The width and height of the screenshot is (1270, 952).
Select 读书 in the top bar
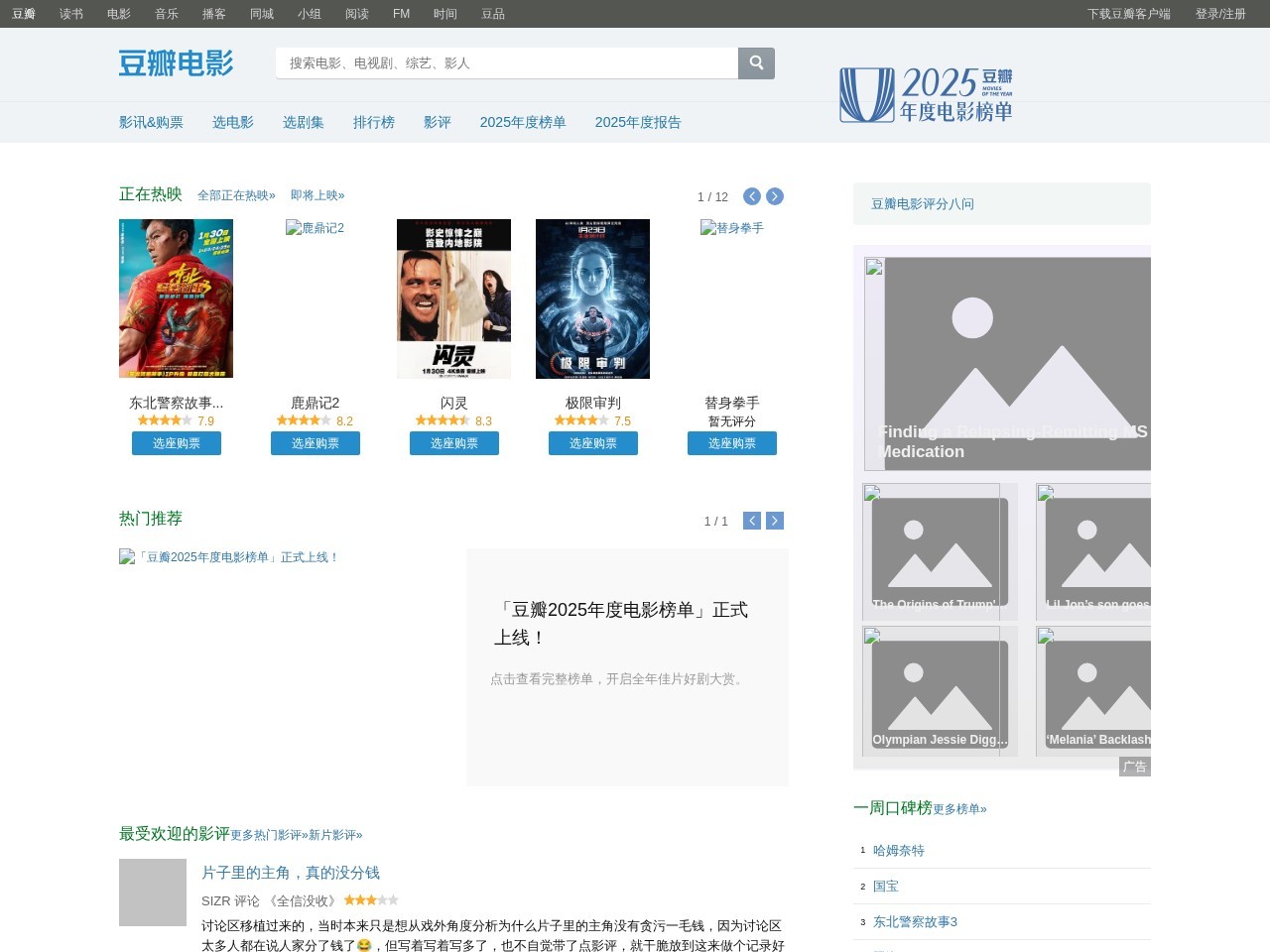(x=71, y=14)
